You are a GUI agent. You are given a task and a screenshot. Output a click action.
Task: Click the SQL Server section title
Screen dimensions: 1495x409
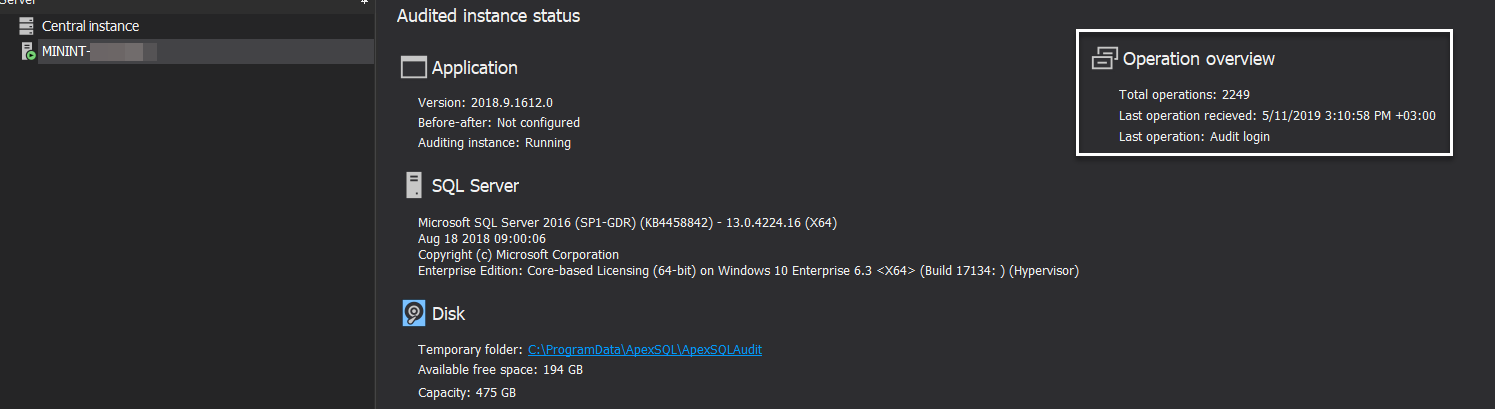coord(475,186)
